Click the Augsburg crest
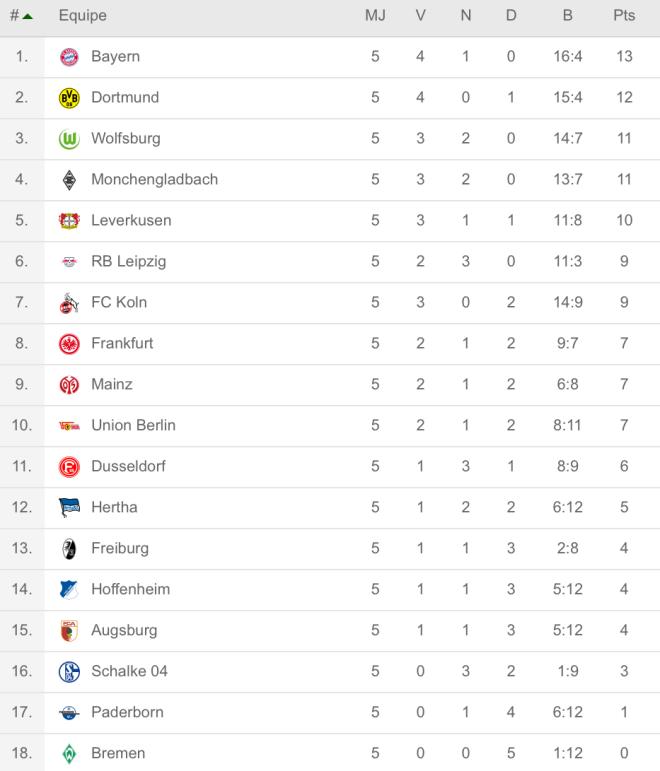The image size is (660, 771). click(68, 631)
